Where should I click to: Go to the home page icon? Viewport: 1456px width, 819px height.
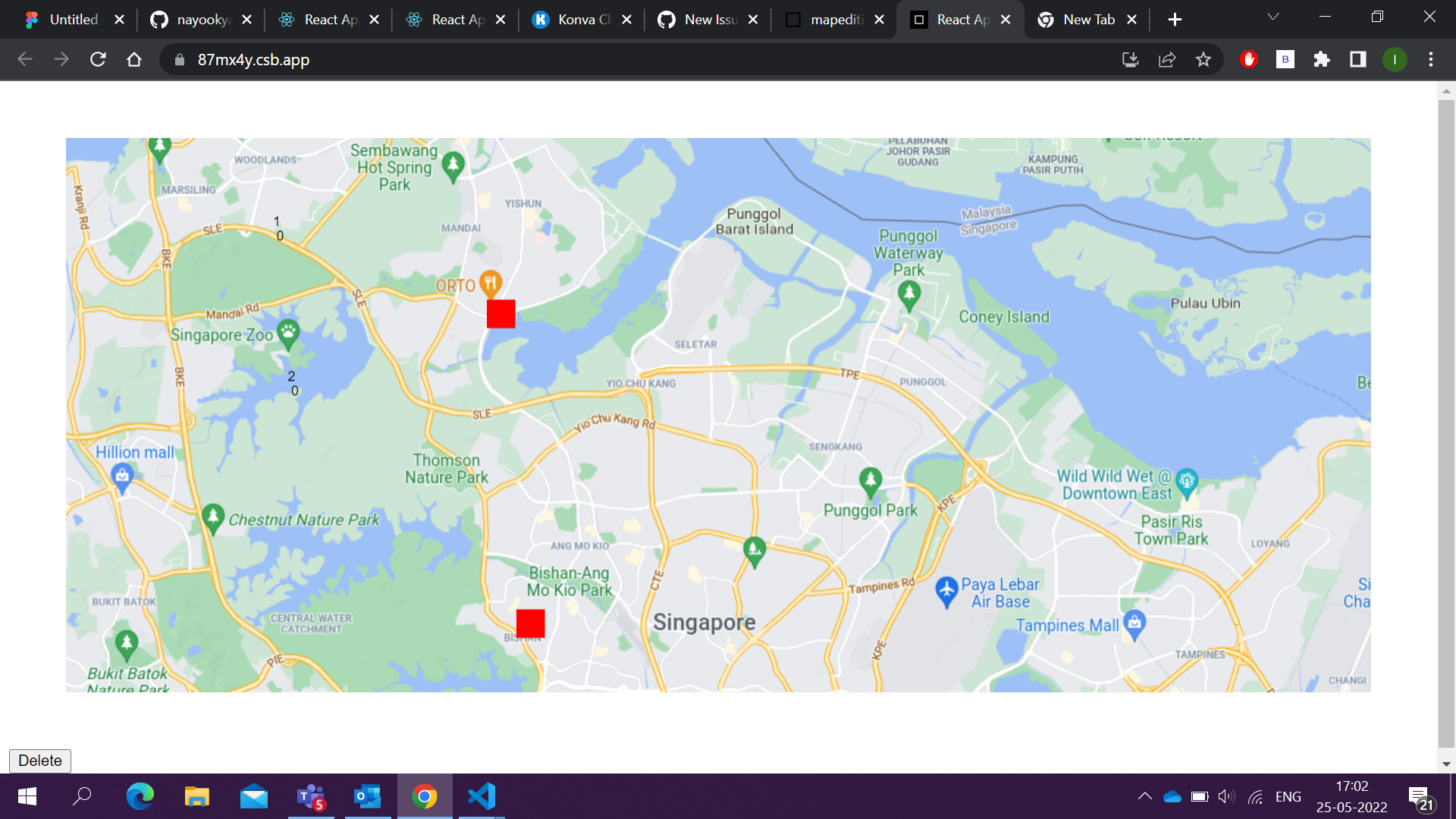coord(134,59)
